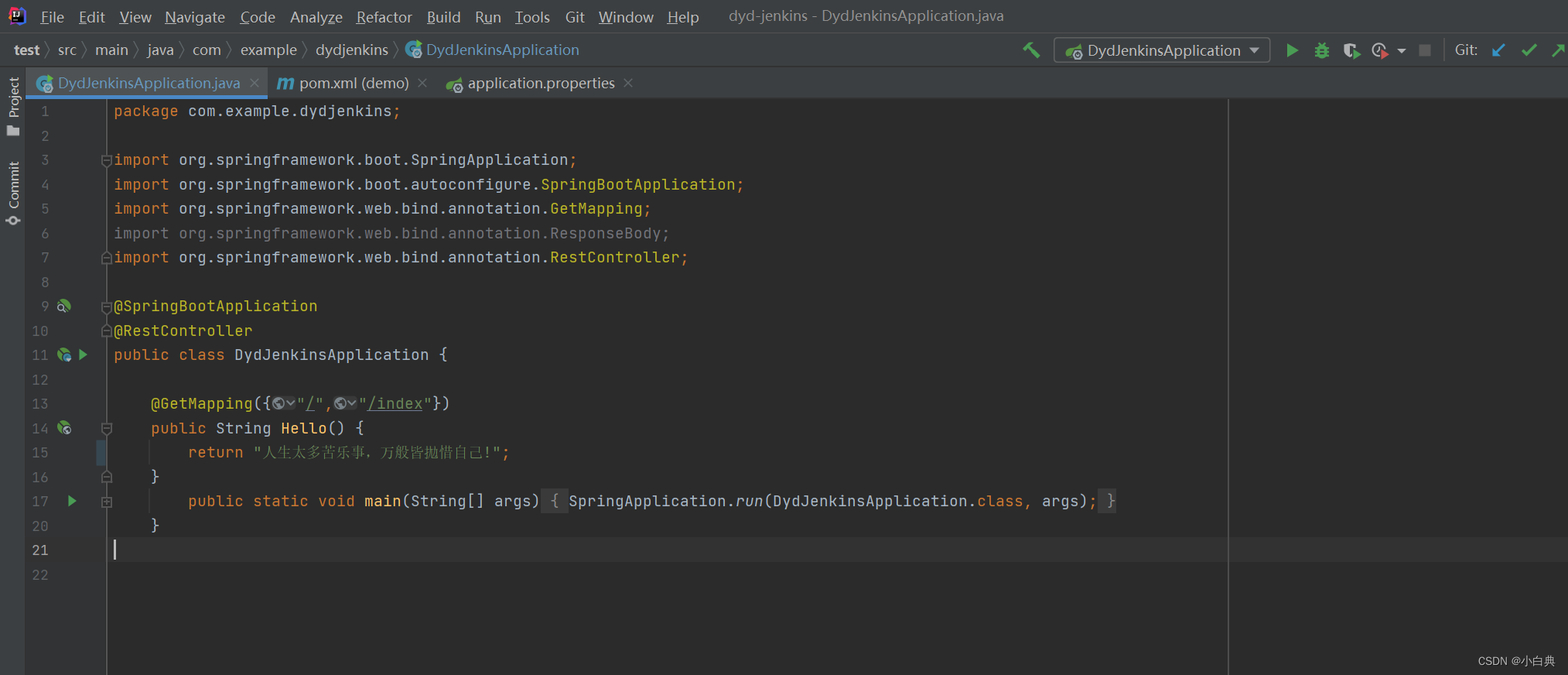Open the Refactor menu

click(384, 17)
